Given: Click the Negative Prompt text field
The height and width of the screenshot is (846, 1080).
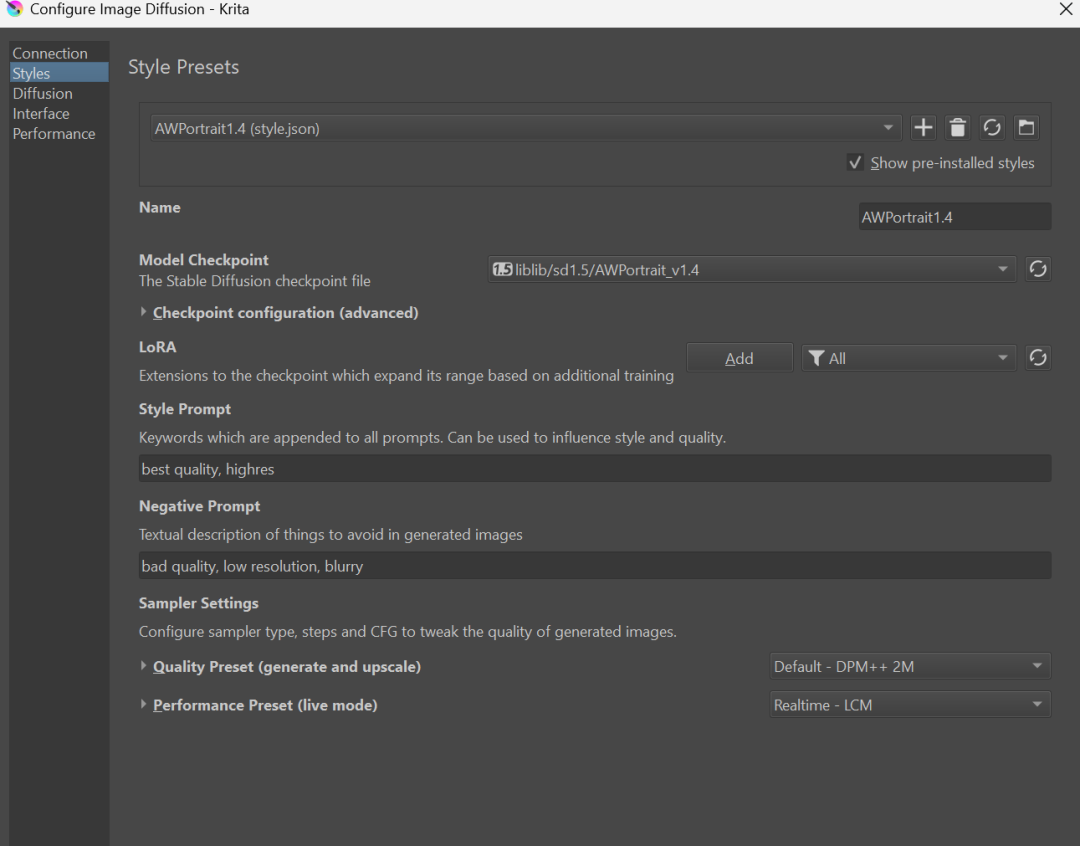Looking at the screenshot, I should 595,566.
